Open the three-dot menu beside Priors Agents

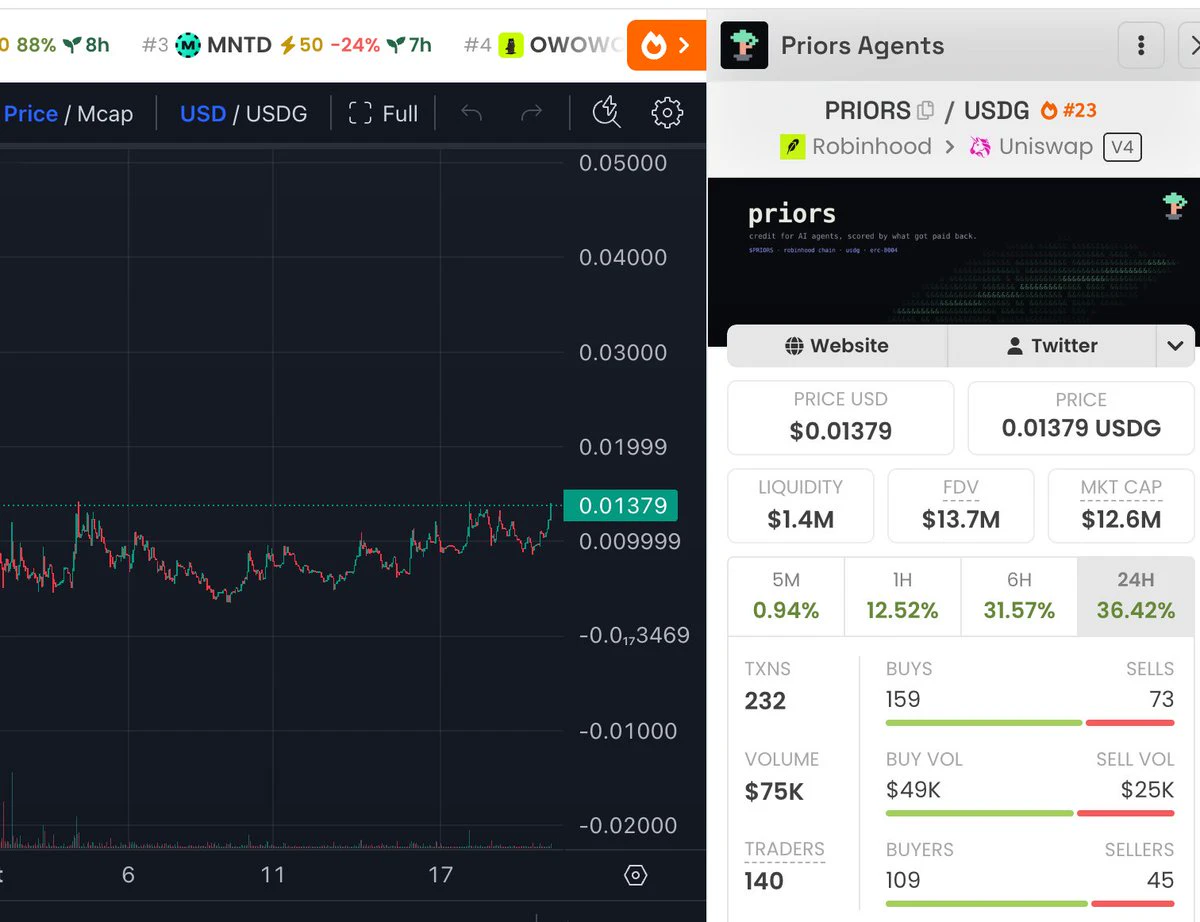[1140, 46]
